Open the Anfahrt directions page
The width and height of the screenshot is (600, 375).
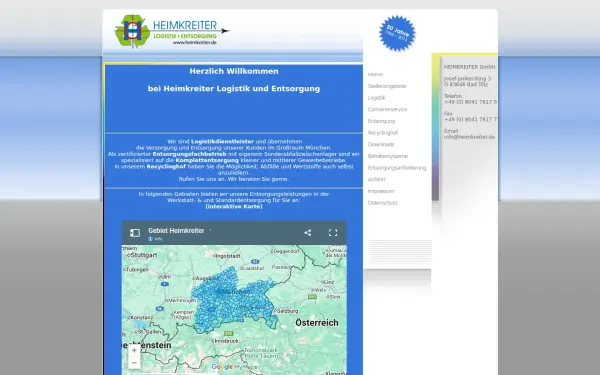[x=377, y=179]
